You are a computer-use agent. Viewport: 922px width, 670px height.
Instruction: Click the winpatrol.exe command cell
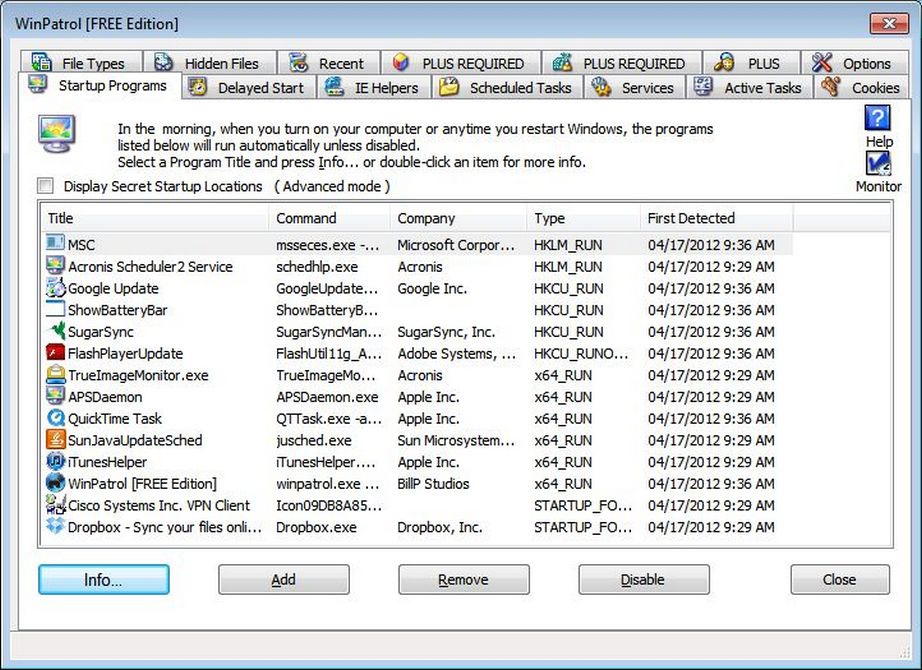(328, 484)
